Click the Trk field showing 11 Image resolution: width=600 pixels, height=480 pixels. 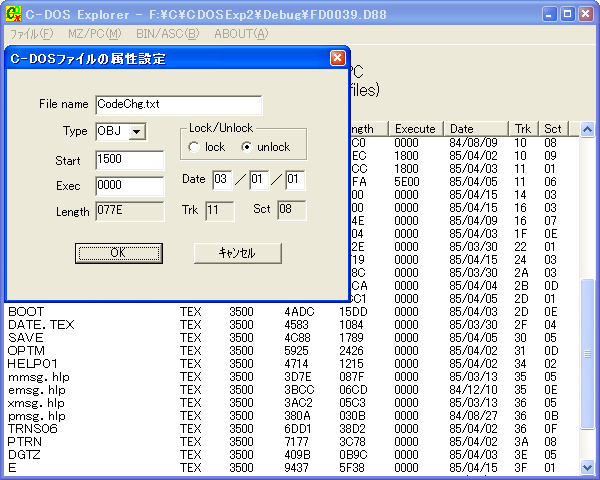[220, 211]
